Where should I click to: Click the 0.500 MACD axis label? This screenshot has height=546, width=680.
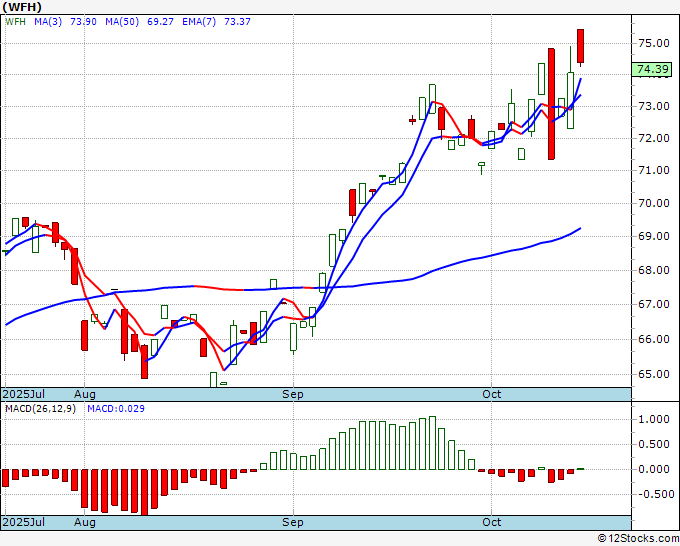tap(654, 444)
